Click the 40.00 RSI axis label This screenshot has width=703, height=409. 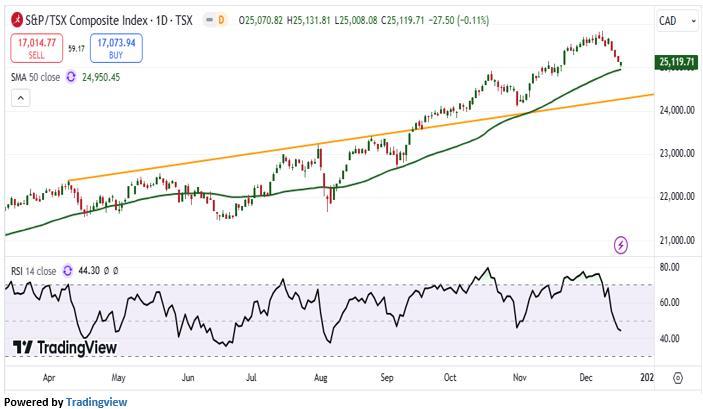click(669, 339)
